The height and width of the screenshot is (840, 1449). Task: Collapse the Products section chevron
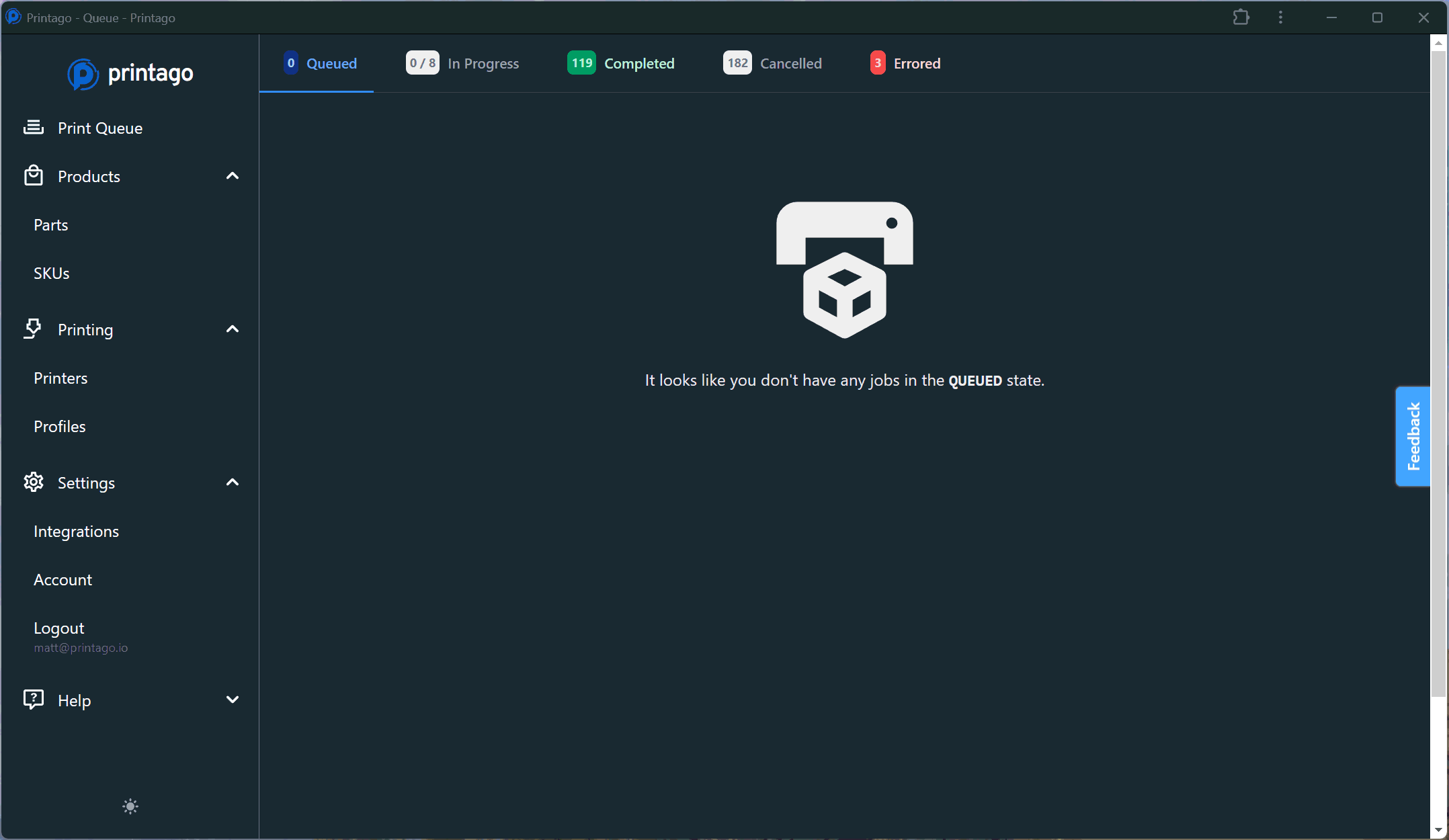[233, 176]
